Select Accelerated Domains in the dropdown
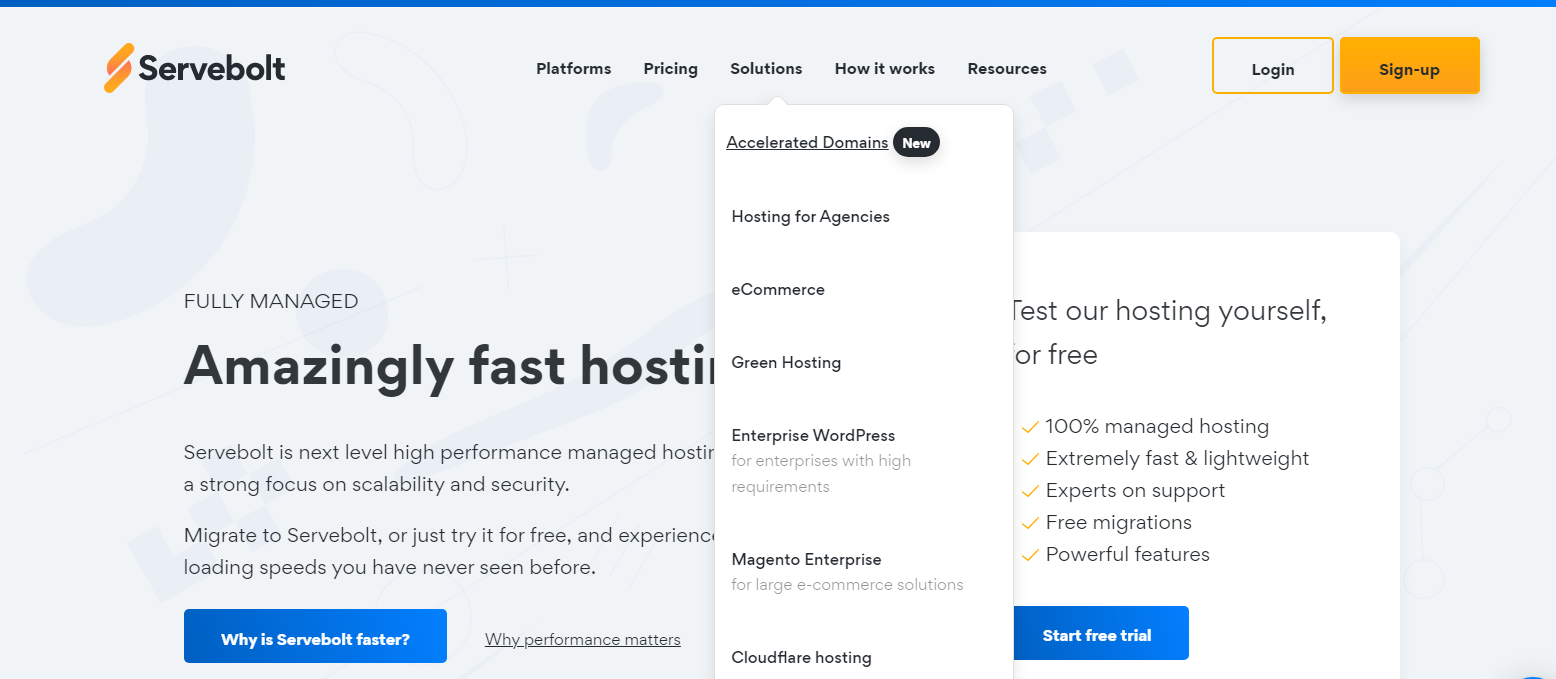Screen dimensions: 1556x679 tap(807, 143)
